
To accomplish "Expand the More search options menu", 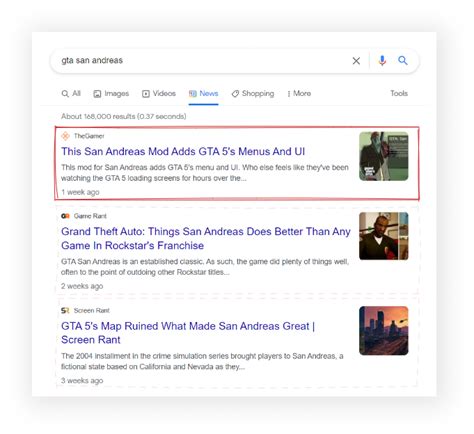I will coord(299,94).
